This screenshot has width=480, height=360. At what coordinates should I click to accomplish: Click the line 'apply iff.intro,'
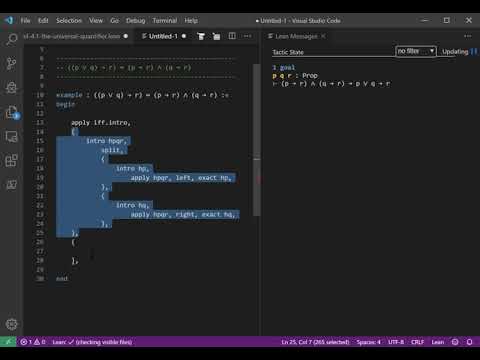pyautogui.click(x=101, y=123)
